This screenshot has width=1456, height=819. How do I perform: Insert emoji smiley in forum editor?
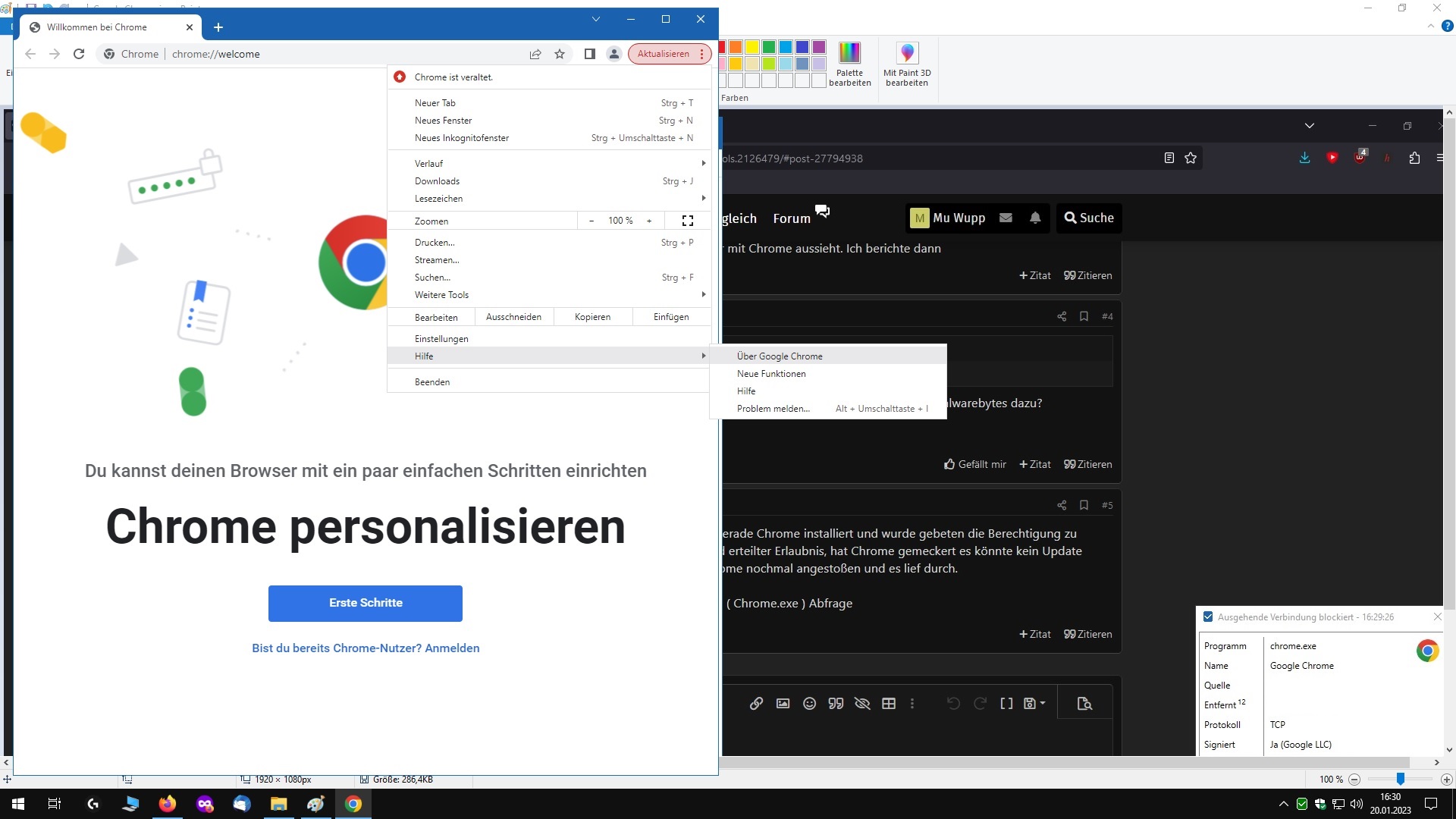click(x=809, y=704)
